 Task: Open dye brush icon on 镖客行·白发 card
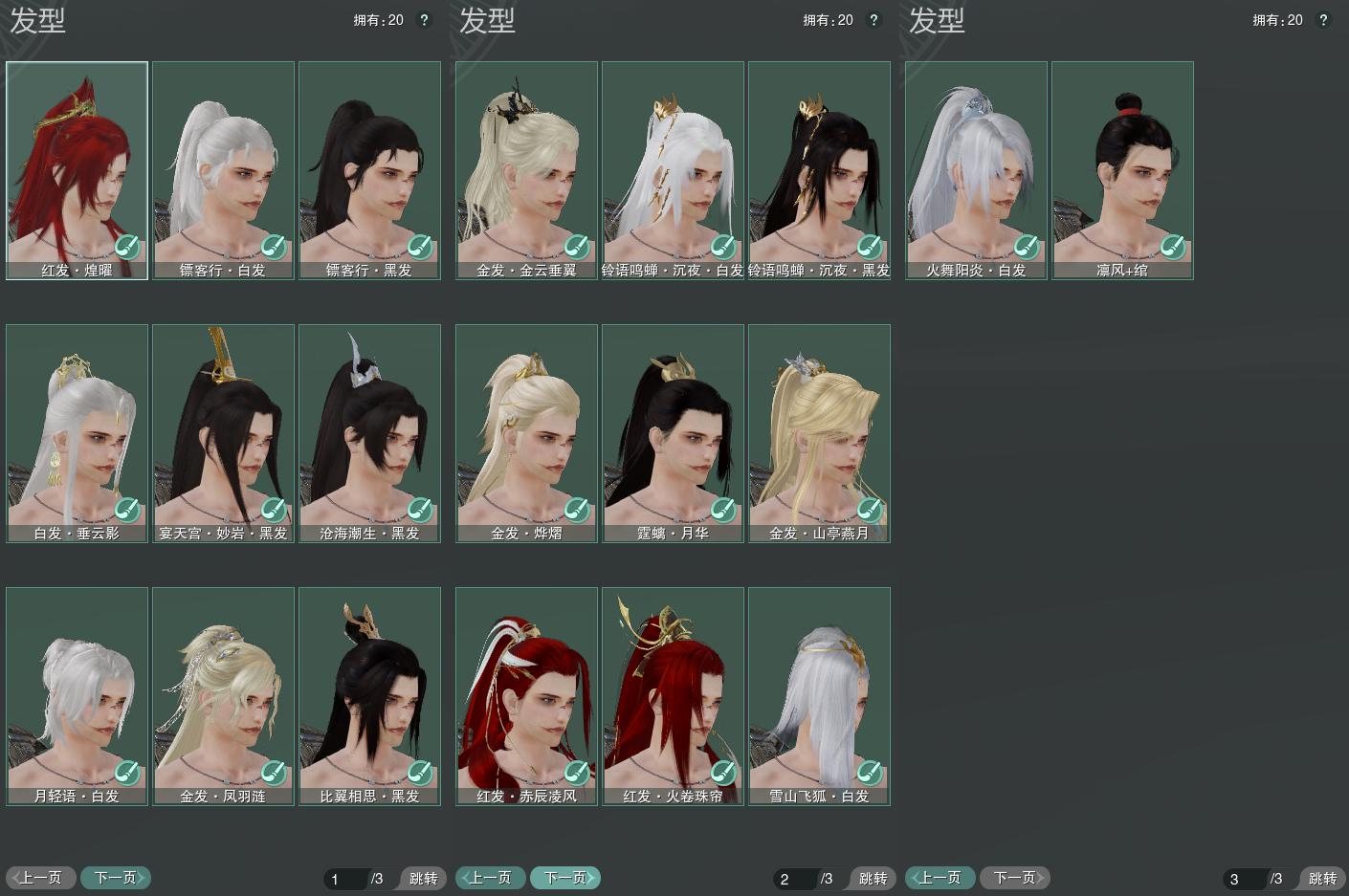point(274,247)
